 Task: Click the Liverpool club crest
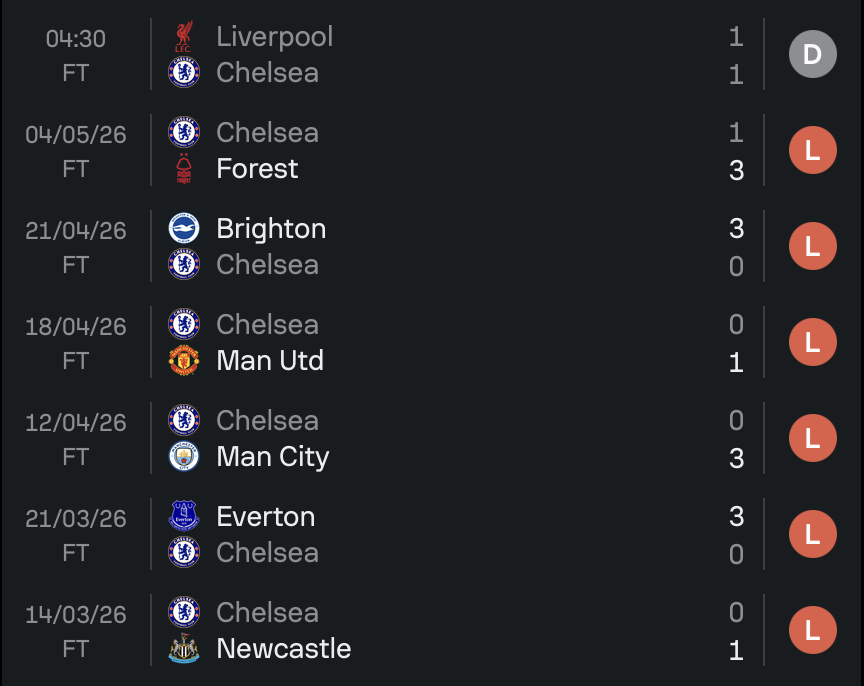[x=184, y=36]
